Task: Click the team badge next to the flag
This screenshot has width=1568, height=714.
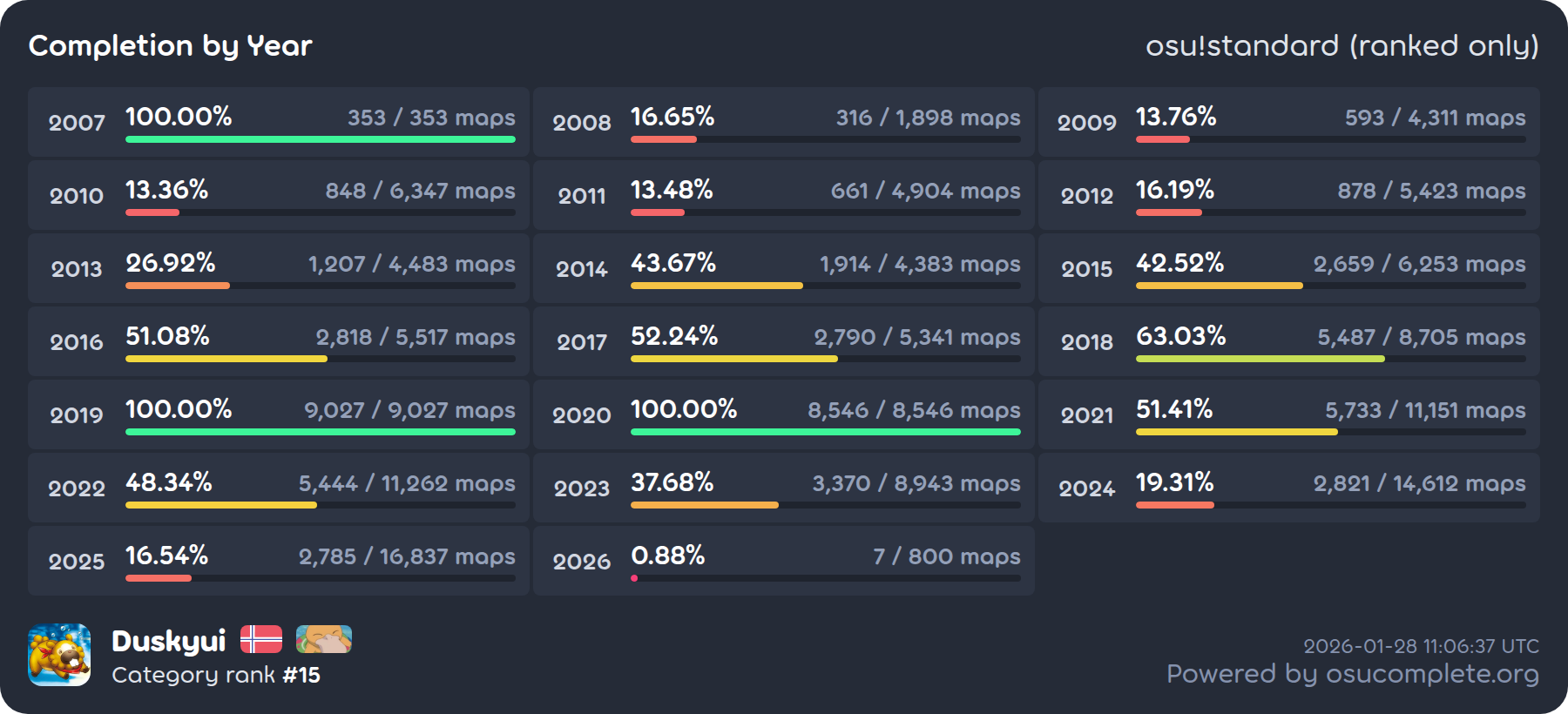Action: tap(324, 639)
